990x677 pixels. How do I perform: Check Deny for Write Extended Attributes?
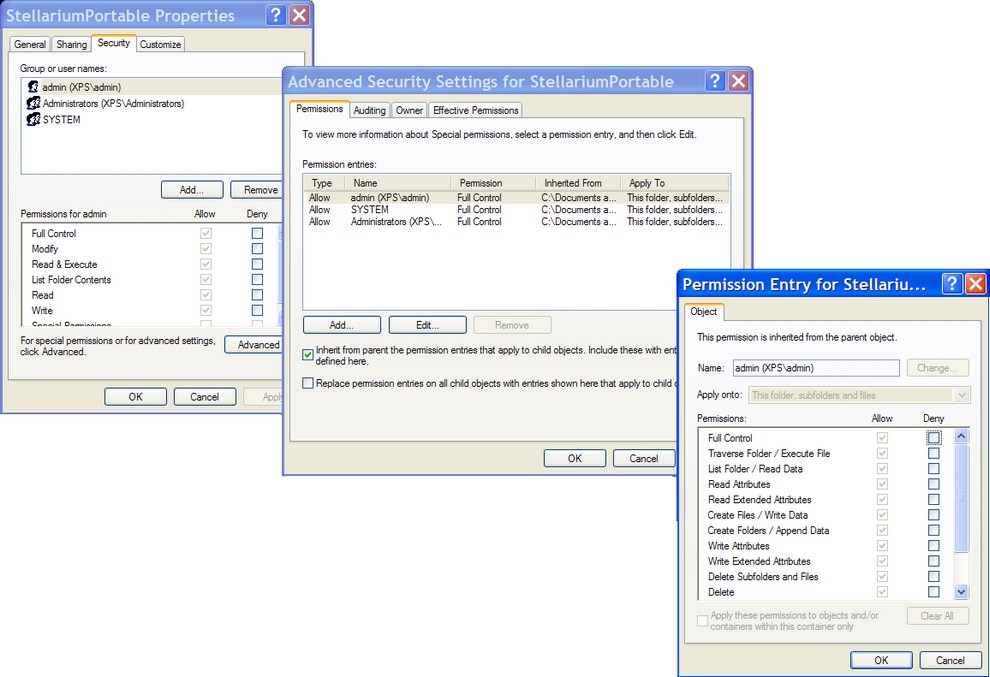coord(933,561)
